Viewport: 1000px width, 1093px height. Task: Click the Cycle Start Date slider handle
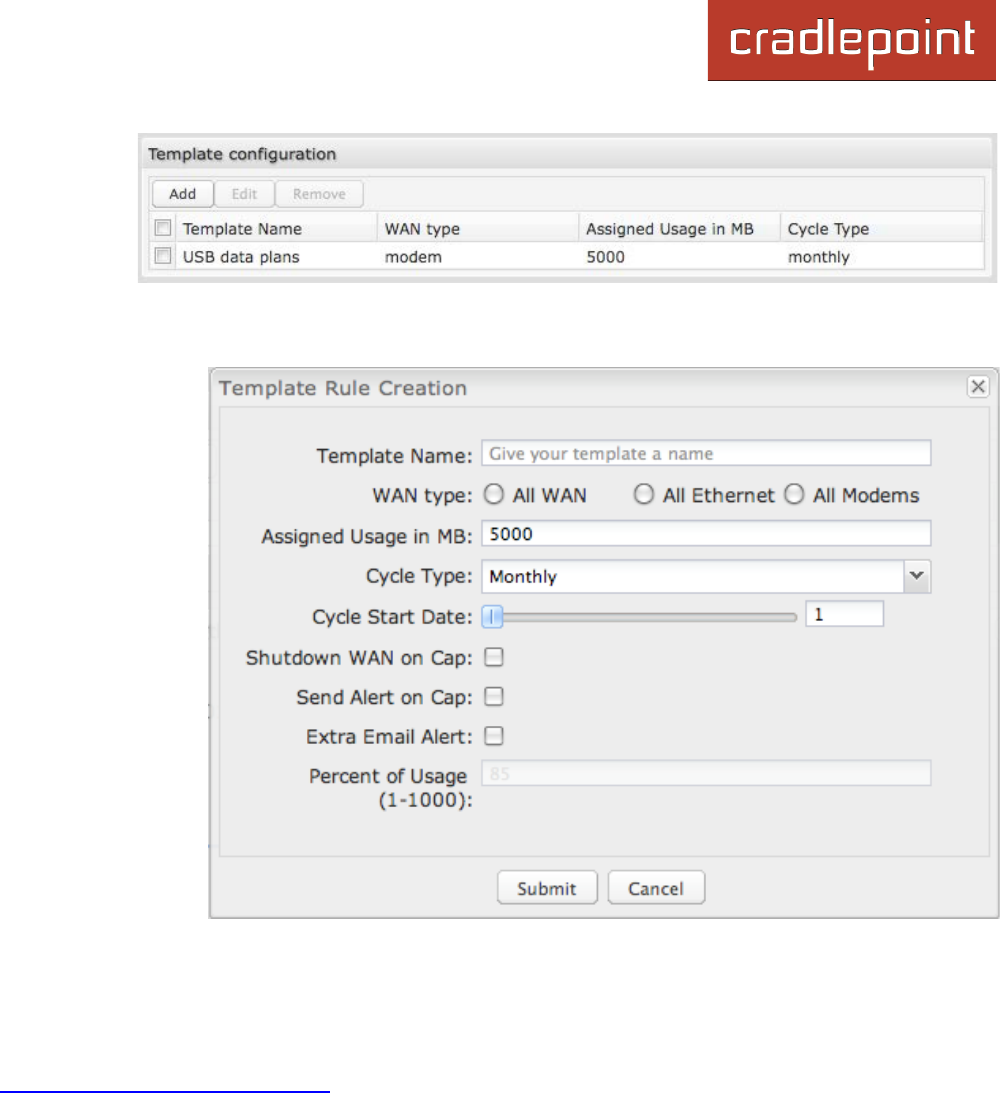492,616
